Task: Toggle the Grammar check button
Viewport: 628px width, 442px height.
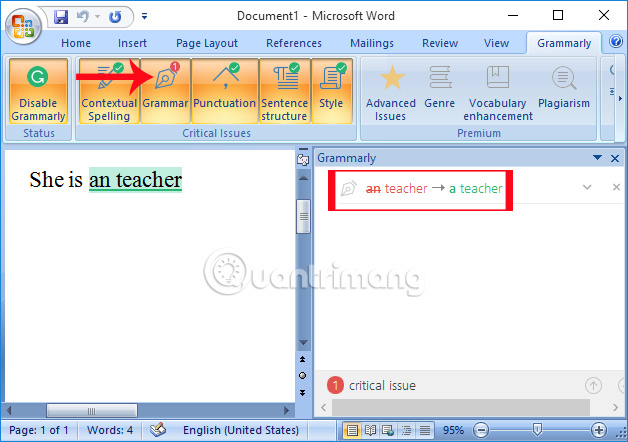Action: pos(165,91)
